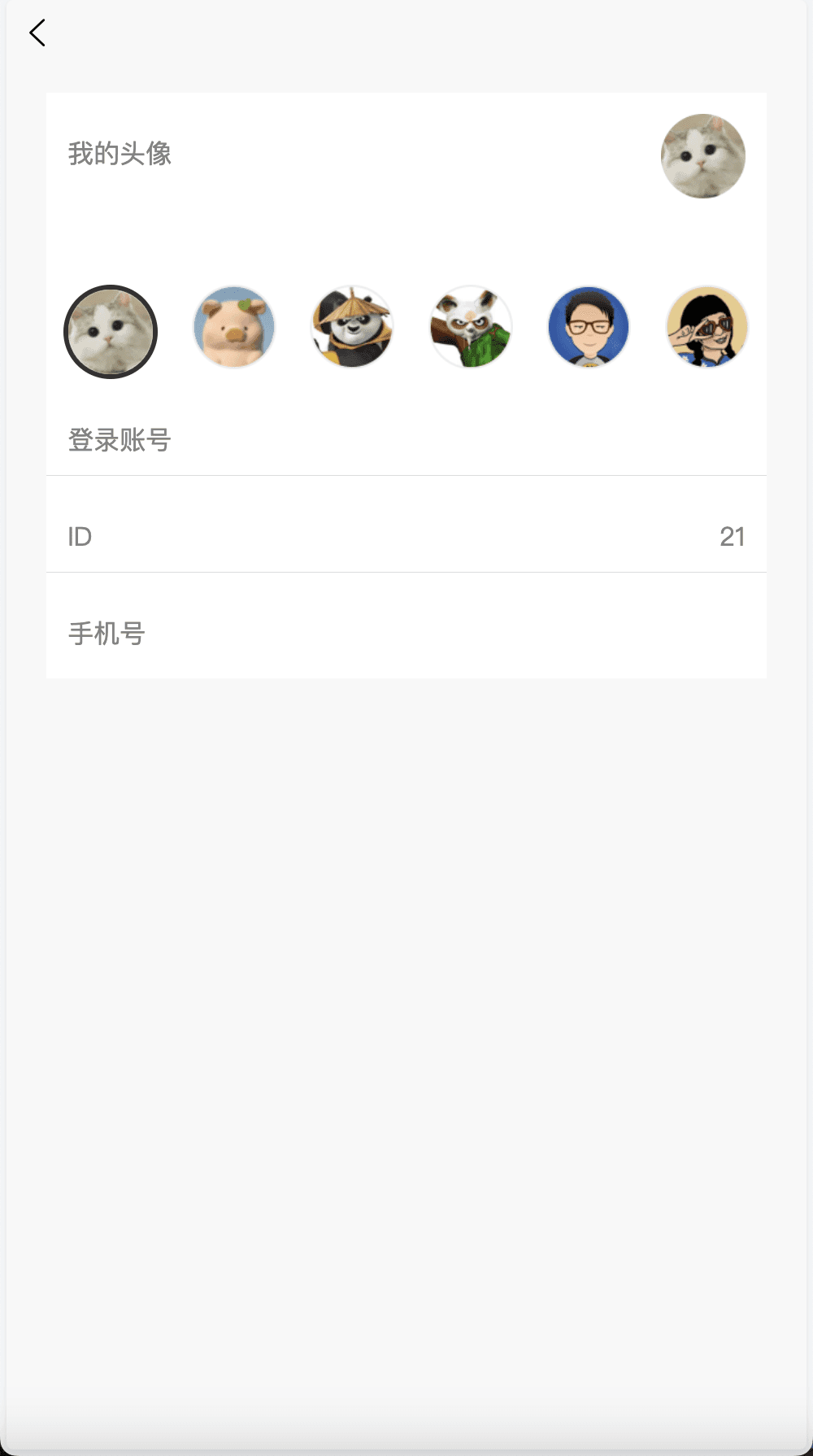The height and width of the screenshot is (1456, 813).
Task: Click the 我的头像 heading label
Action: click(120, 154)
